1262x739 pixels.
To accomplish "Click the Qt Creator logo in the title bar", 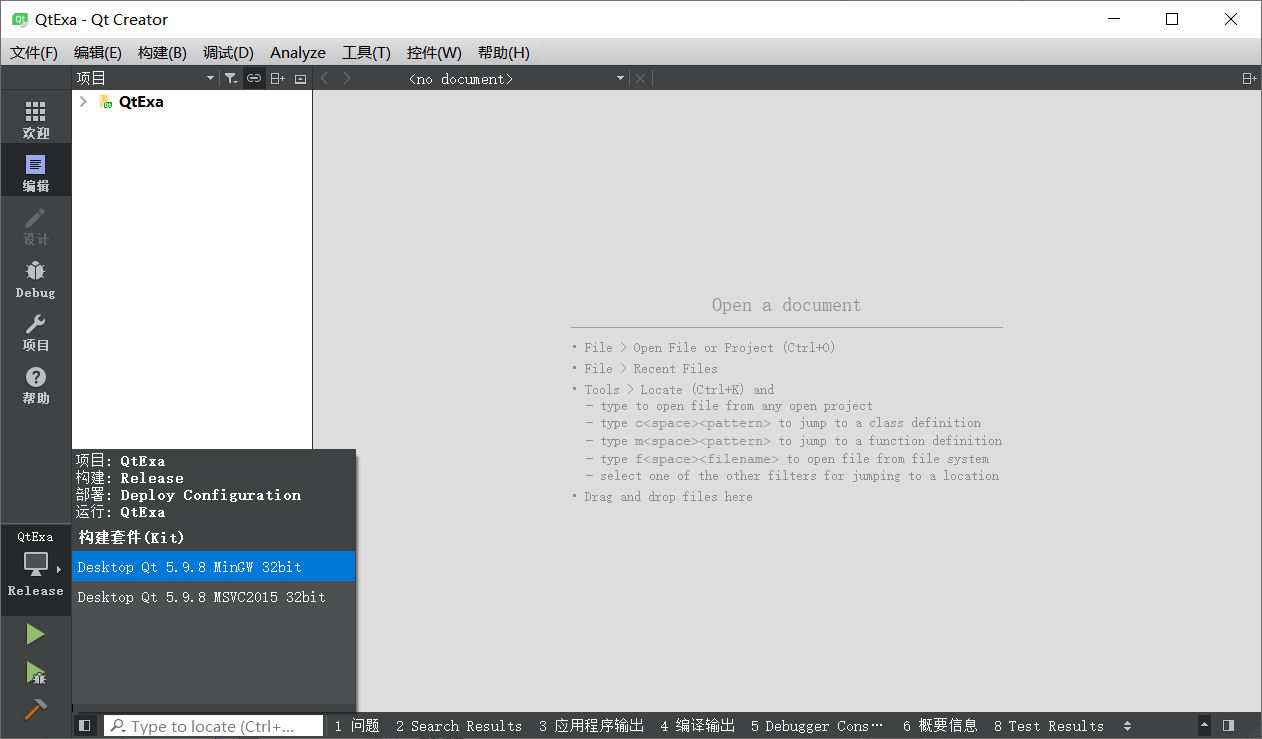I will pyautogui.click(x=19, y=19).
